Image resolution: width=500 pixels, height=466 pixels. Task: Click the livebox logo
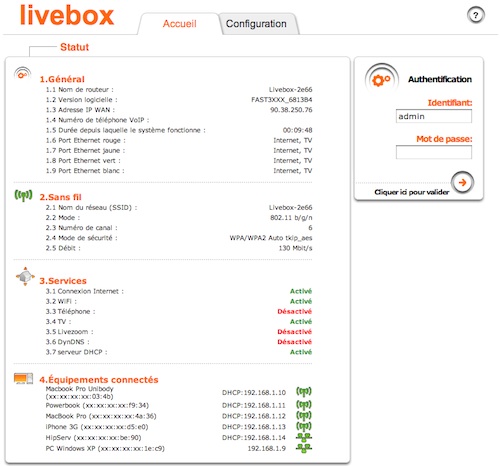coord(67,15)
